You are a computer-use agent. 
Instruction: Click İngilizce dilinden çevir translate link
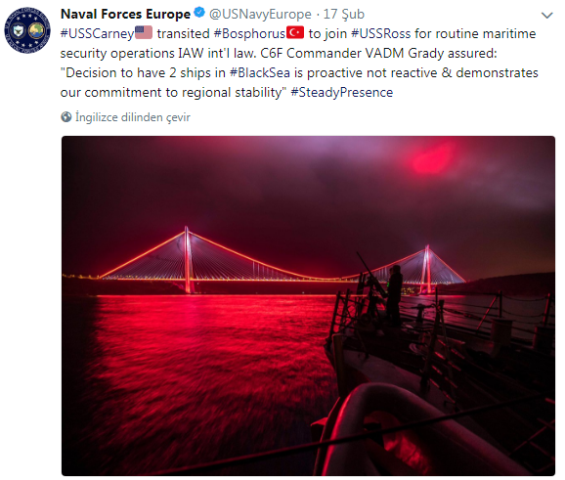click(x=133, y=117)
